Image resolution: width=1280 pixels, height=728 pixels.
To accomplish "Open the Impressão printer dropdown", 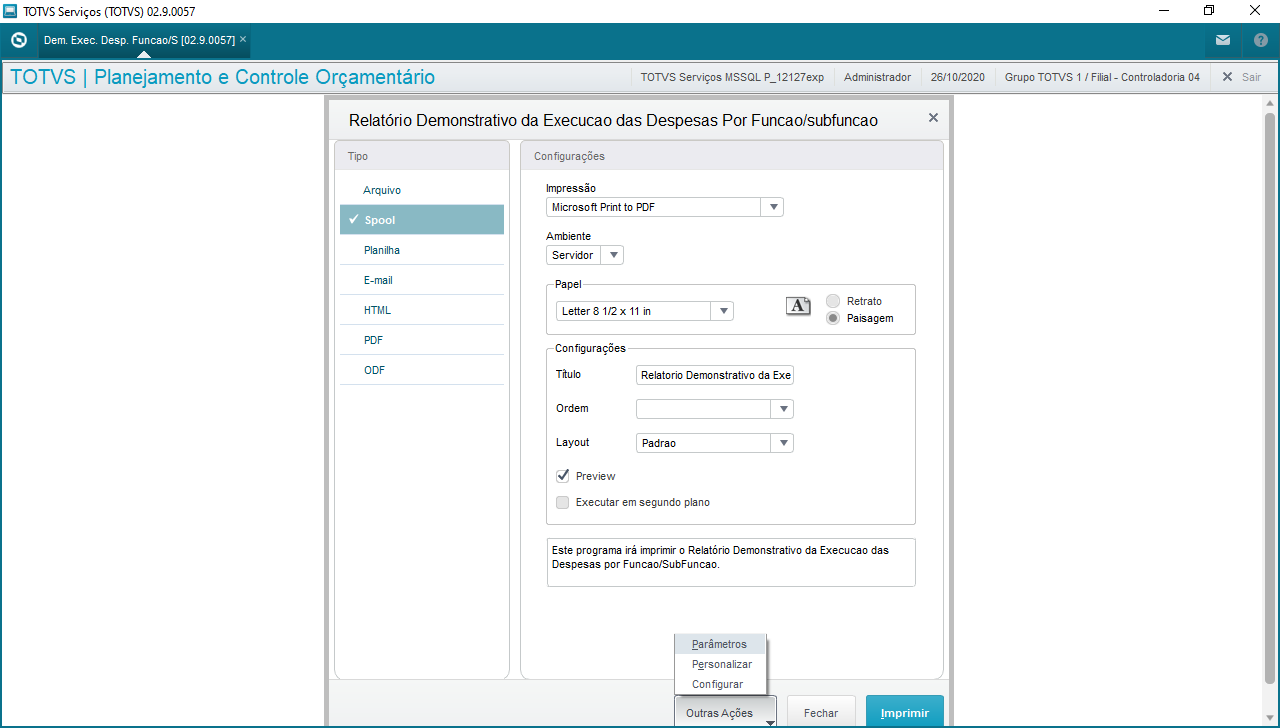I will pos(772,207).
